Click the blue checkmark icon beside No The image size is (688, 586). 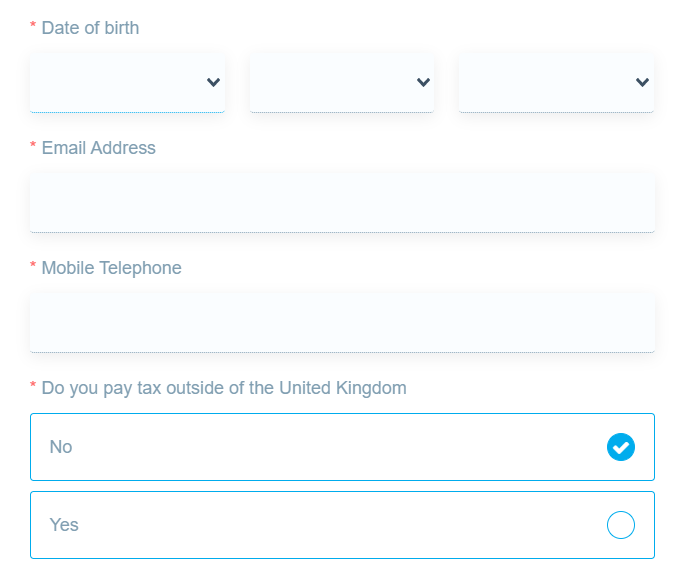(x=621, y=447)
